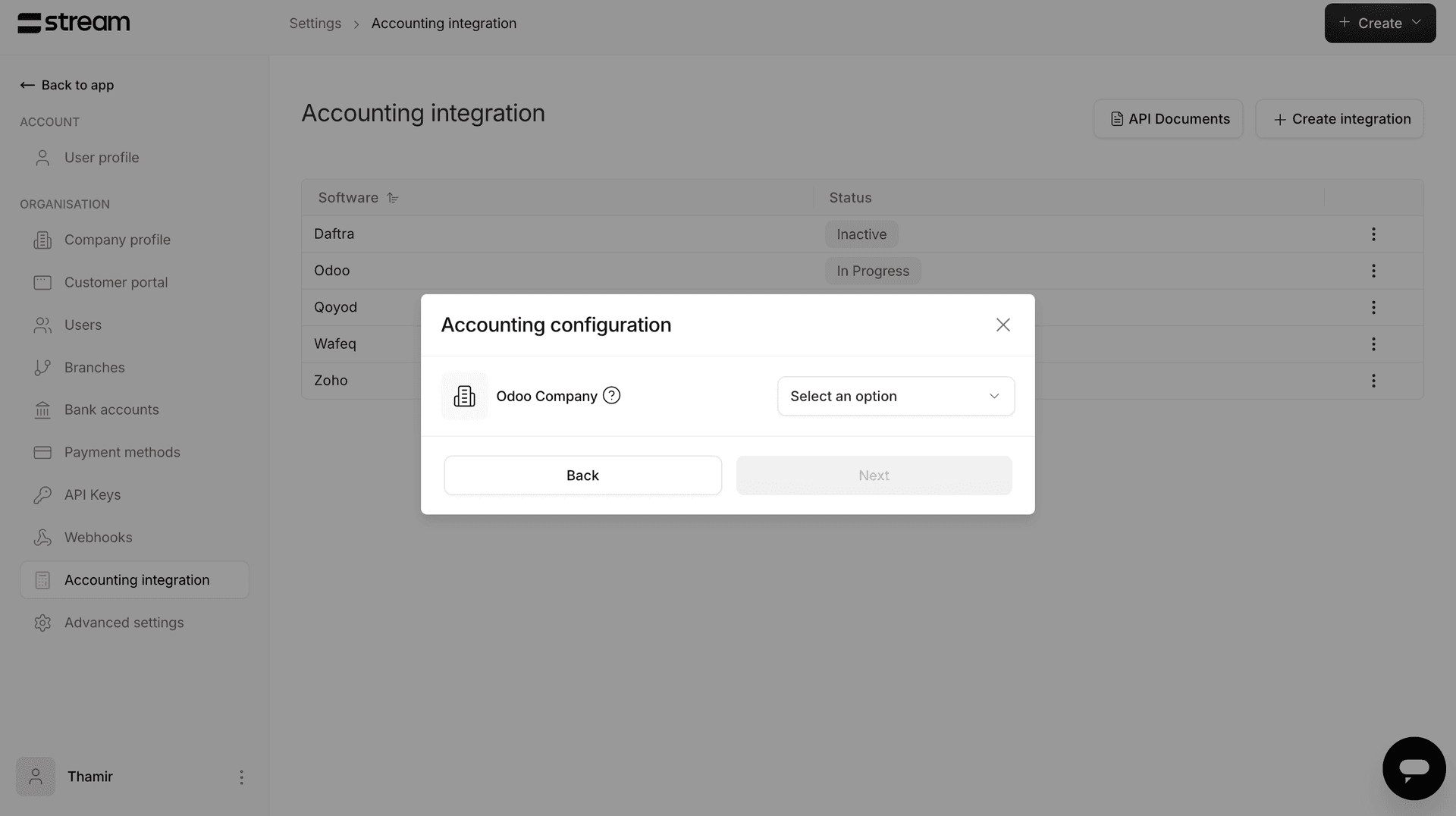Open the Odoo Company select dropdown

pyautogui.click(x=896, y=396)
